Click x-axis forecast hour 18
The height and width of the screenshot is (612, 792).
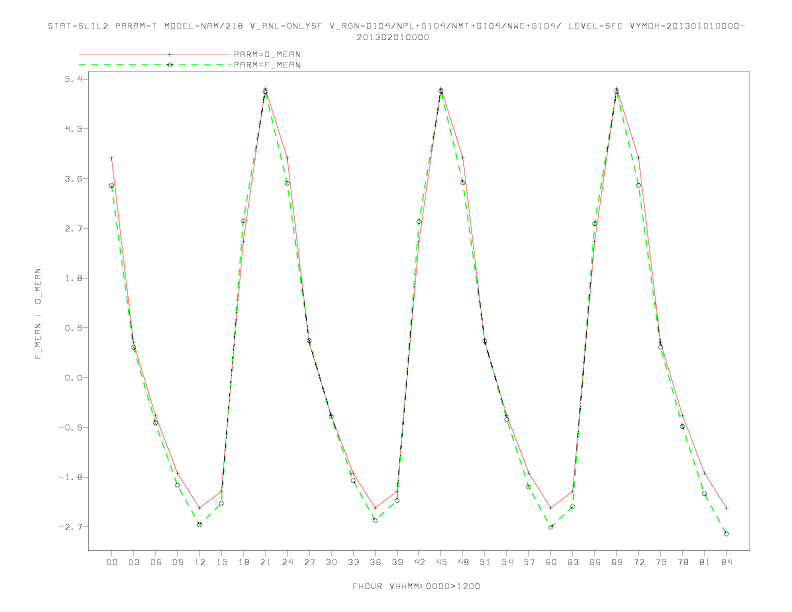click(x=243, y=562)
